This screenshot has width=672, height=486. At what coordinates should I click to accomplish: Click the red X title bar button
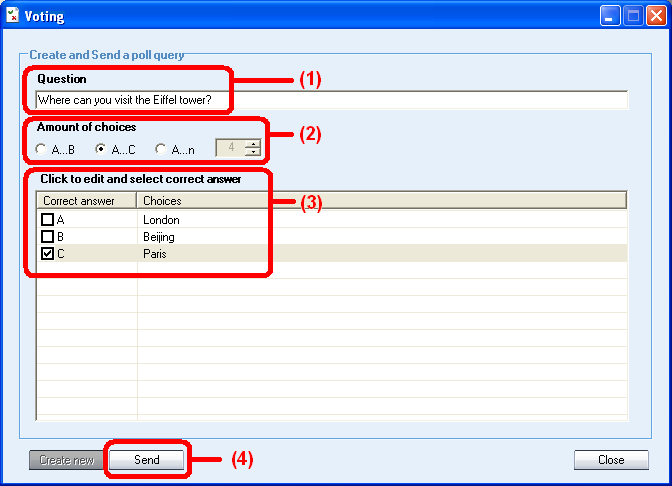[x=655, y=15]
